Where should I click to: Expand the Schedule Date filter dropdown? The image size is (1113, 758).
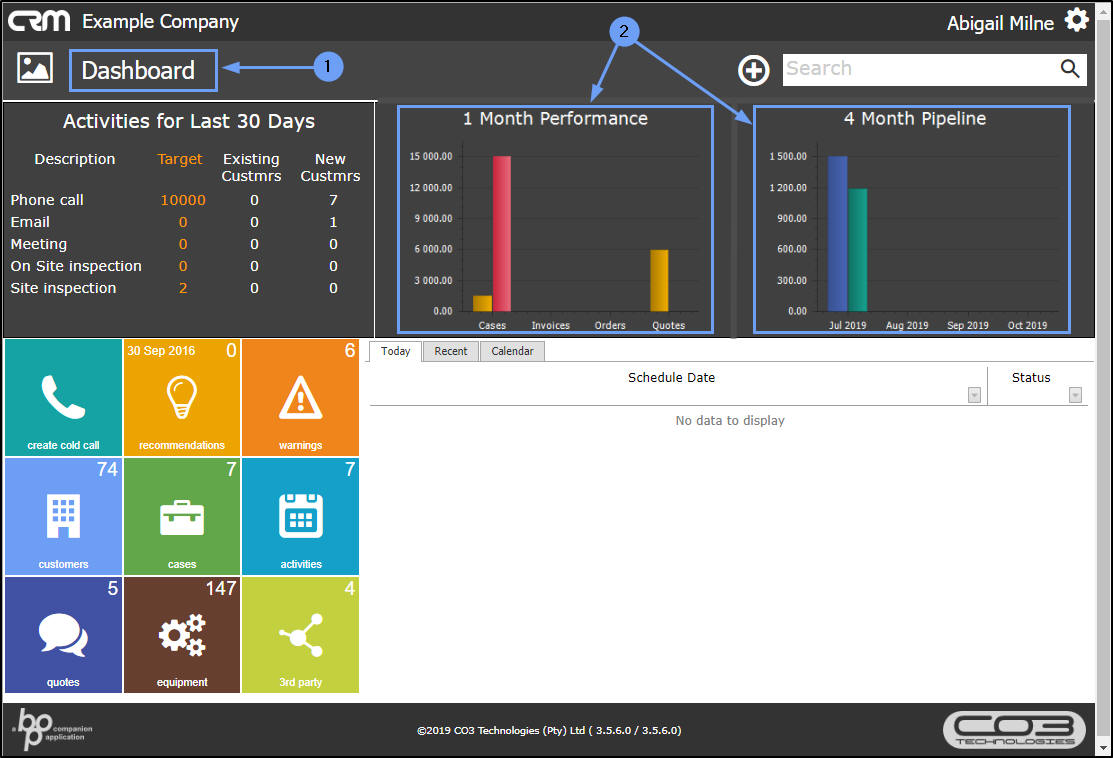click(x=974, y=395)
